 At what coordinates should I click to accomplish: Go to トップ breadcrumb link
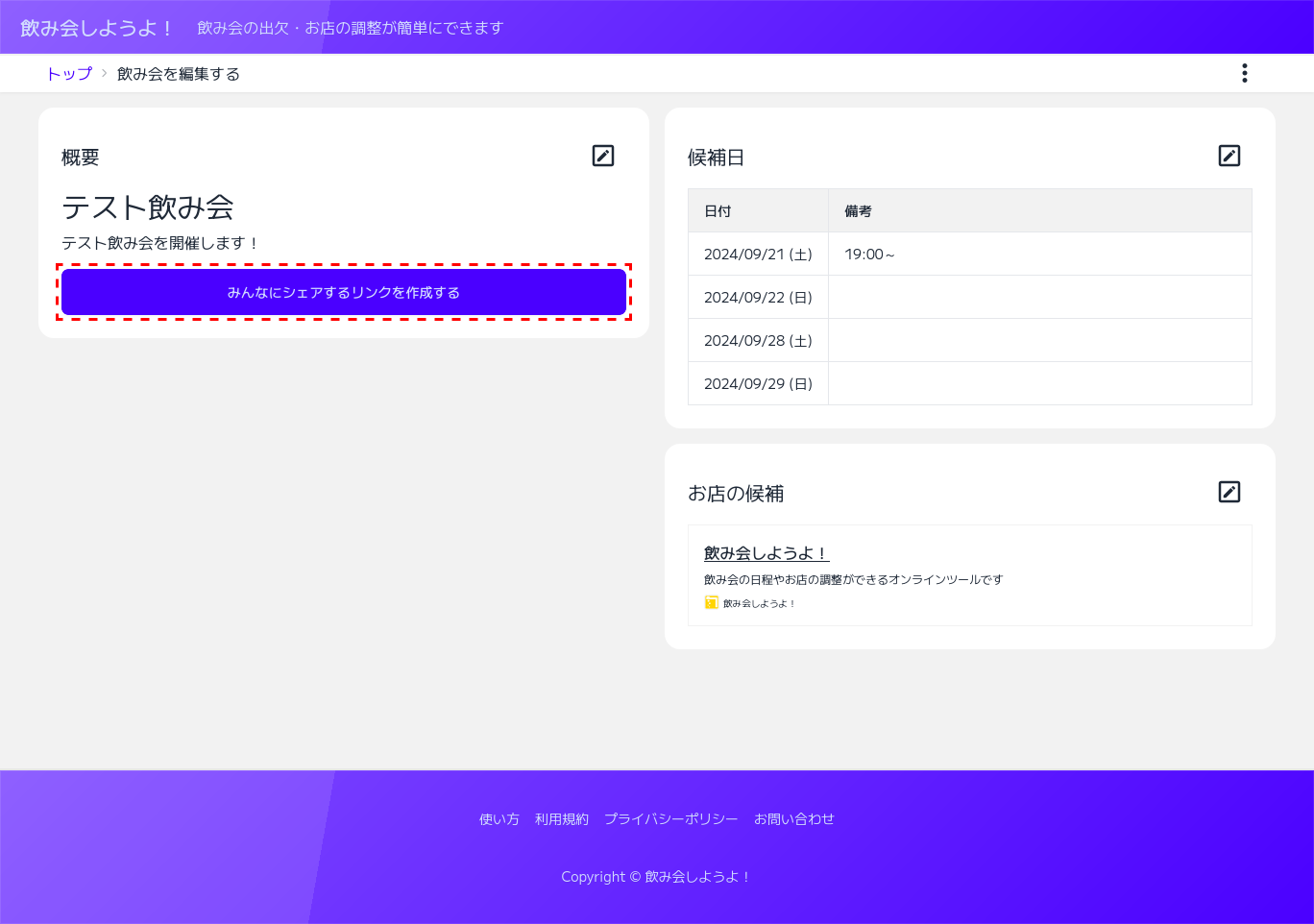tap(69, 74)
